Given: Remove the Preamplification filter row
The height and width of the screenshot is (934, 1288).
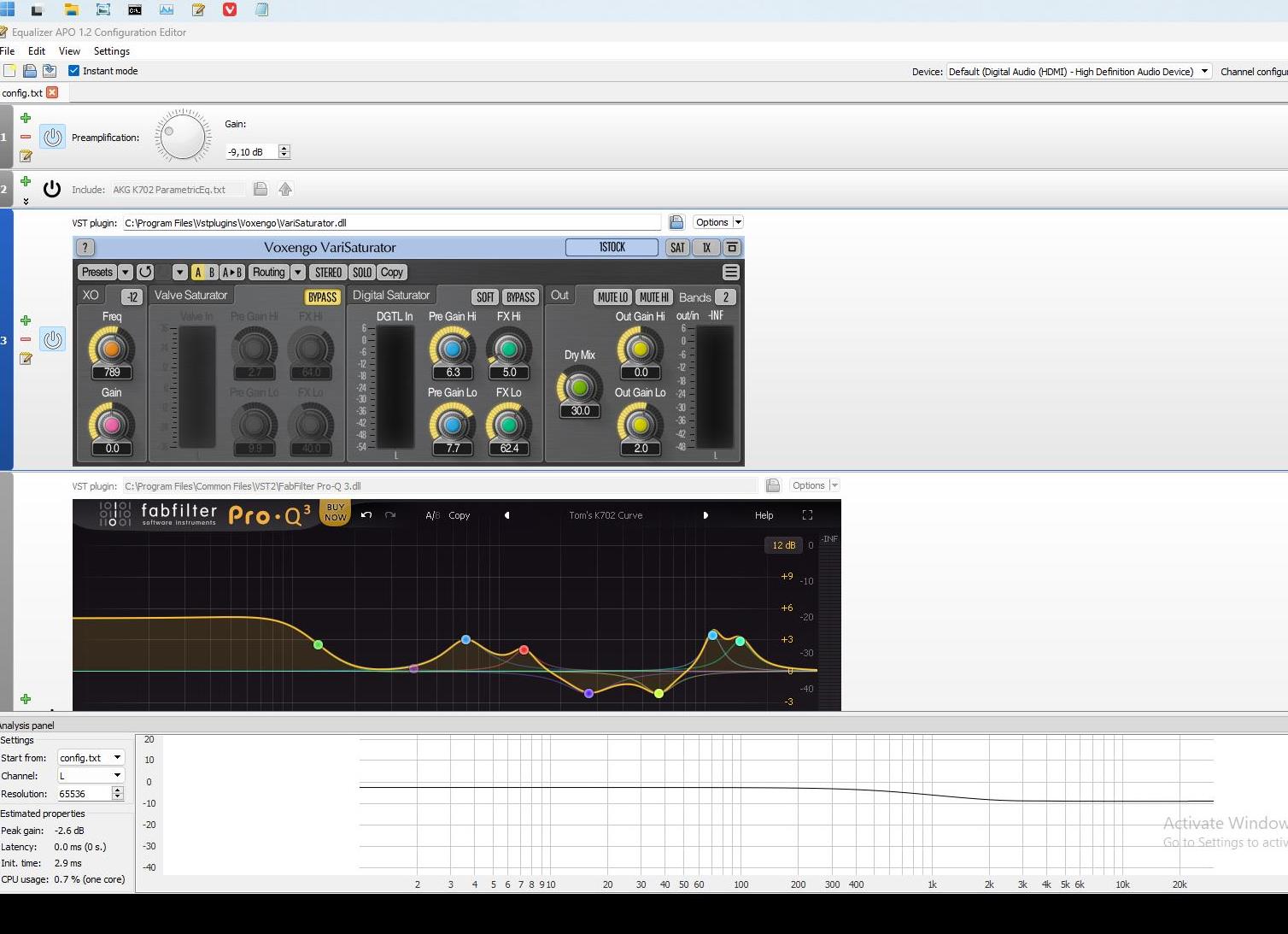Looking at the screenshot, I should (x=26, y=137).
